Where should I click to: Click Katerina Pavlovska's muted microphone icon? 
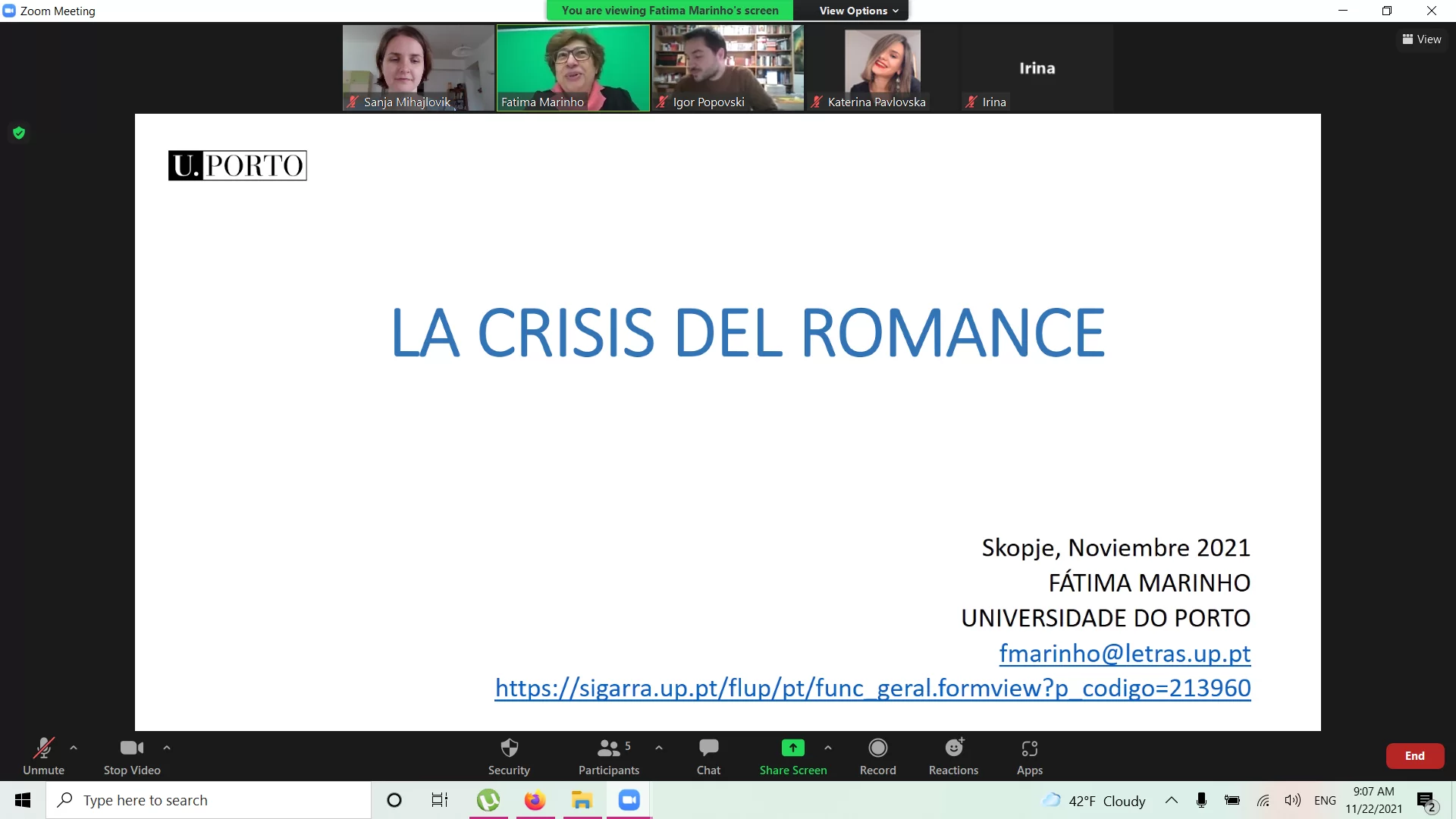(x=817, y=102)
